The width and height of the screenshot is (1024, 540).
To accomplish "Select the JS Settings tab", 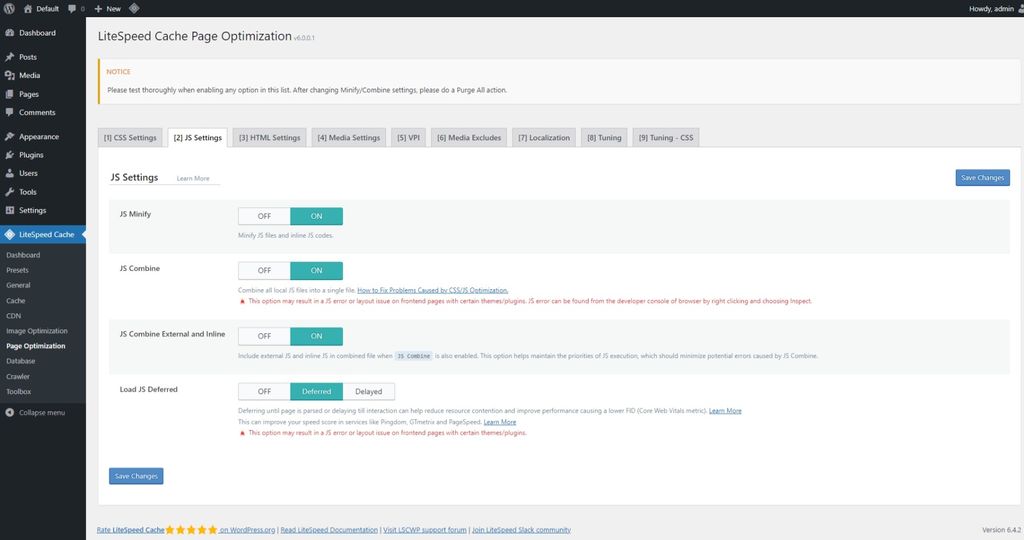I will pyautogui.click(x=197, y=138).
